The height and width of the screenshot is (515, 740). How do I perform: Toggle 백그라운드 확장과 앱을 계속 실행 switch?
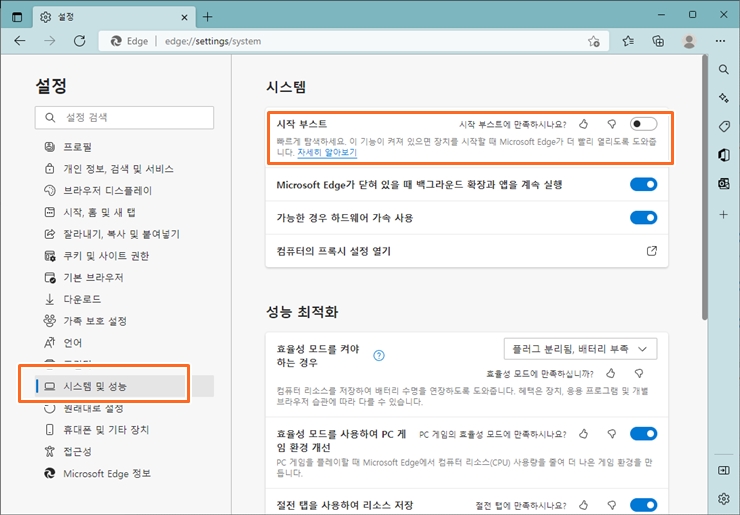[643, 185]
